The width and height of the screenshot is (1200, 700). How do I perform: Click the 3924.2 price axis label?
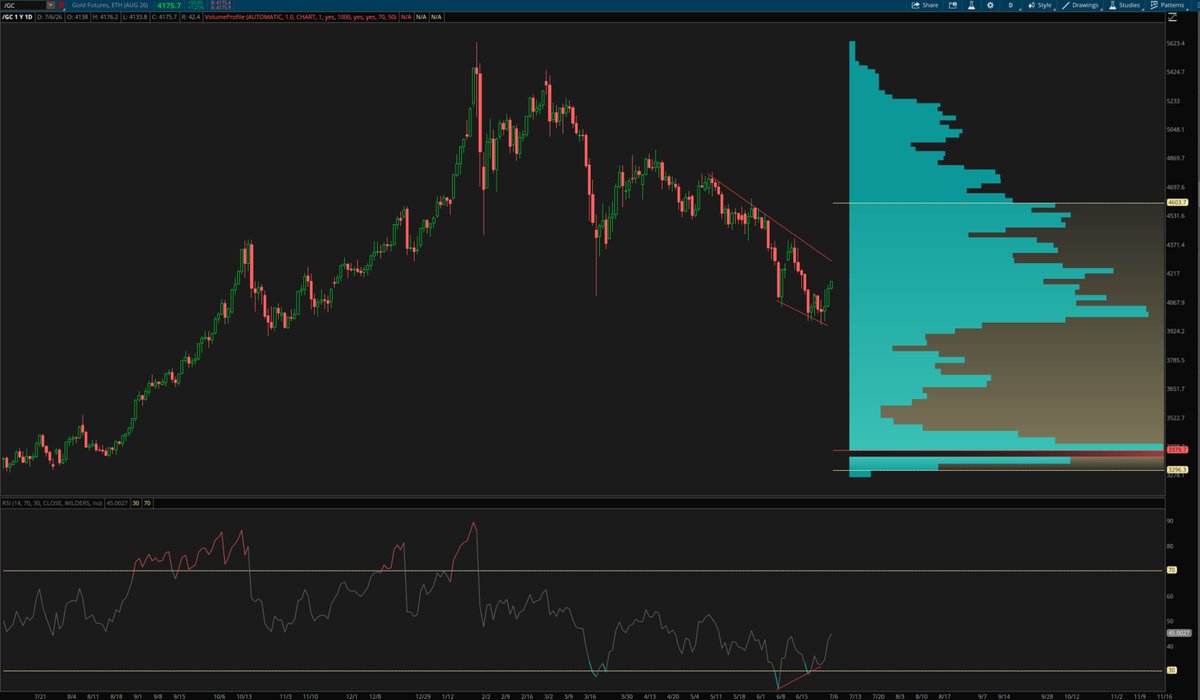(1177, 330)
